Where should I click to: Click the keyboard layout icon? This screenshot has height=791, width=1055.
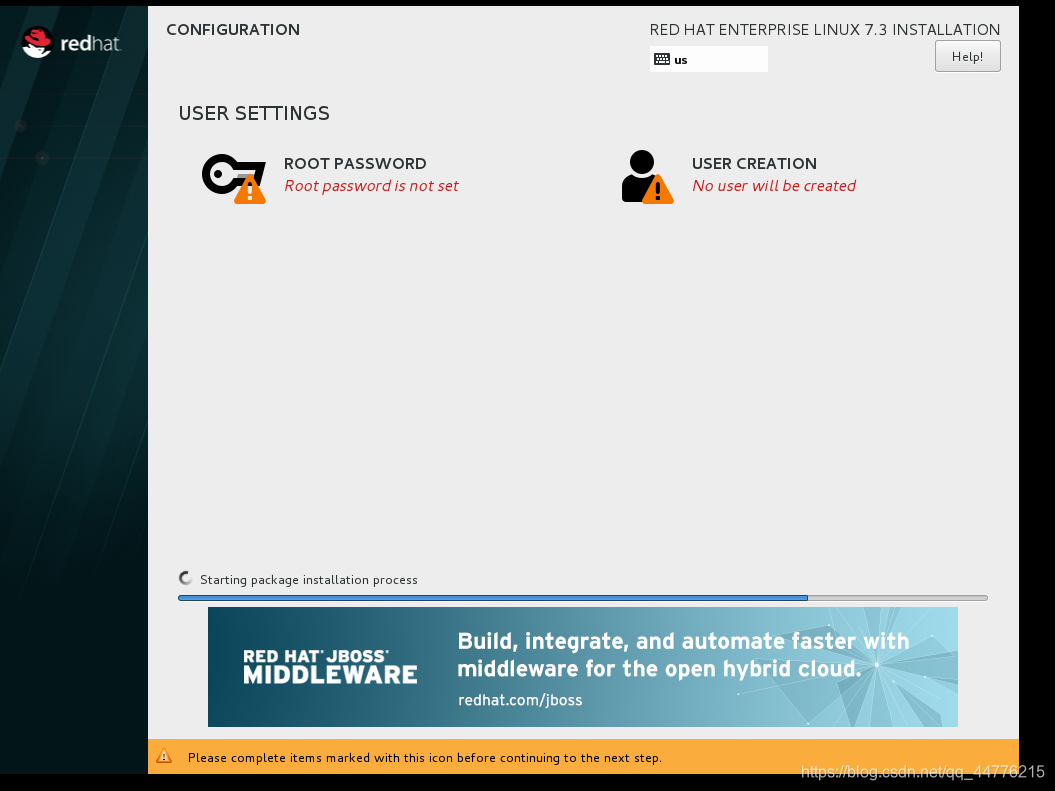(x=662, y=59)
